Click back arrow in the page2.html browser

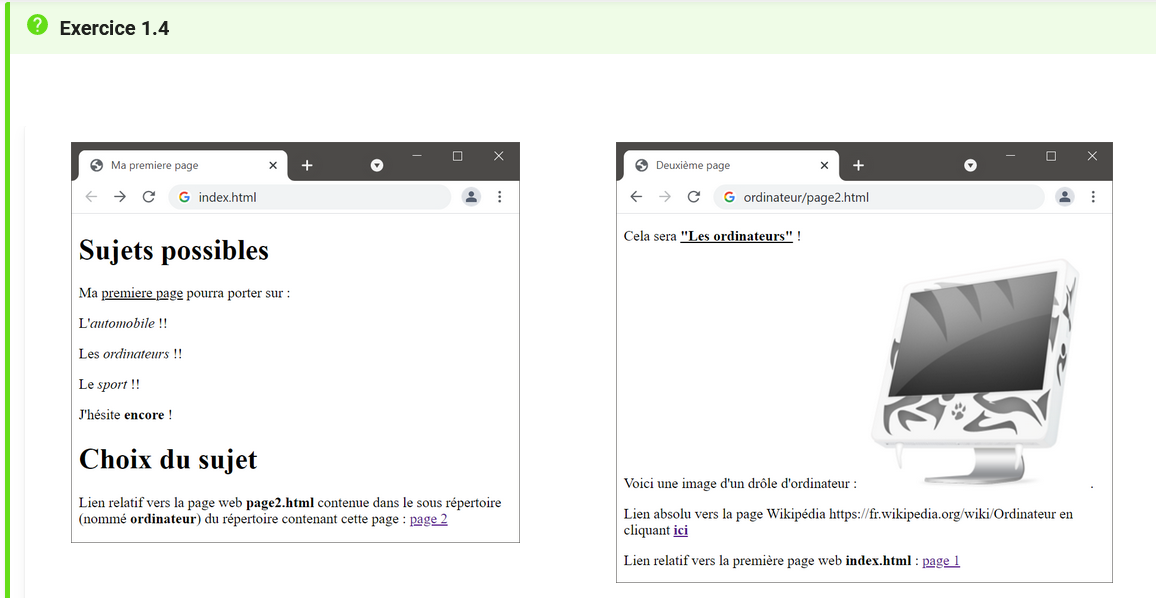click(636, 197)
